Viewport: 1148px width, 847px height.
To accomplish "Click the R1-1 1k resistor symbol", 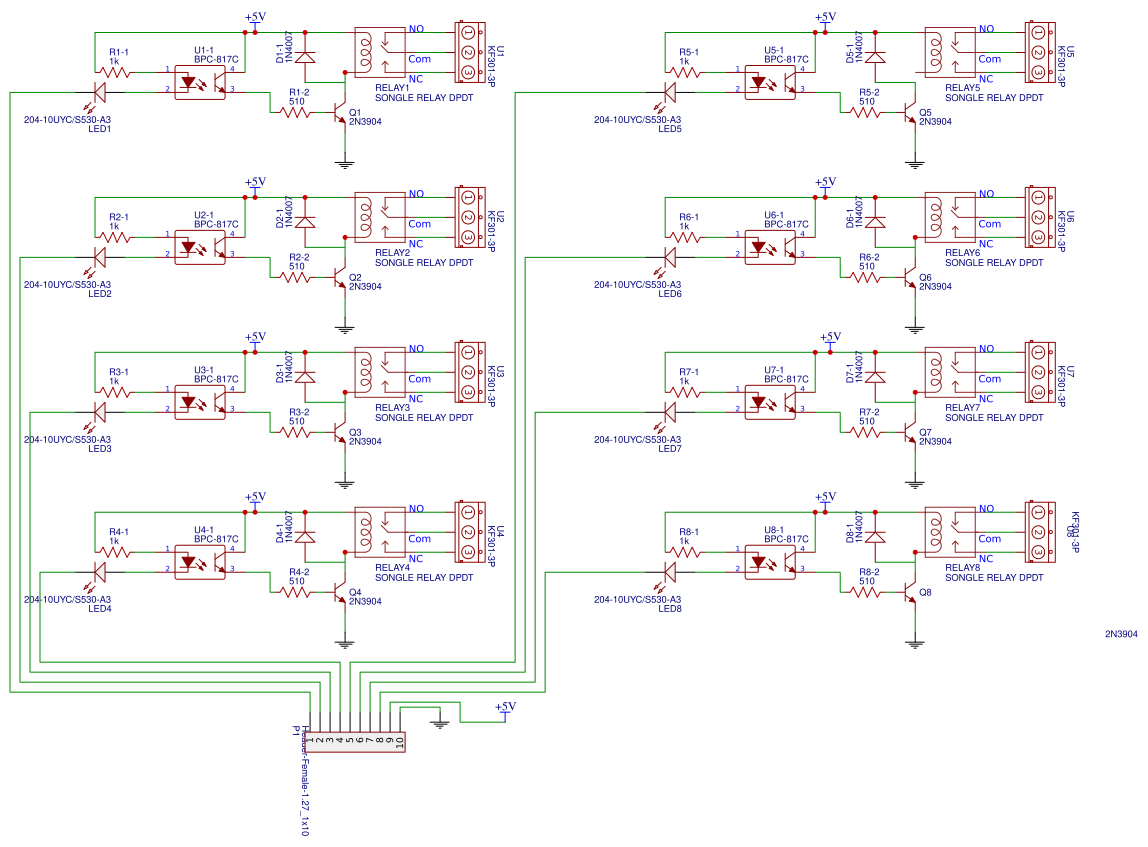I will click(x=116, y=72).
